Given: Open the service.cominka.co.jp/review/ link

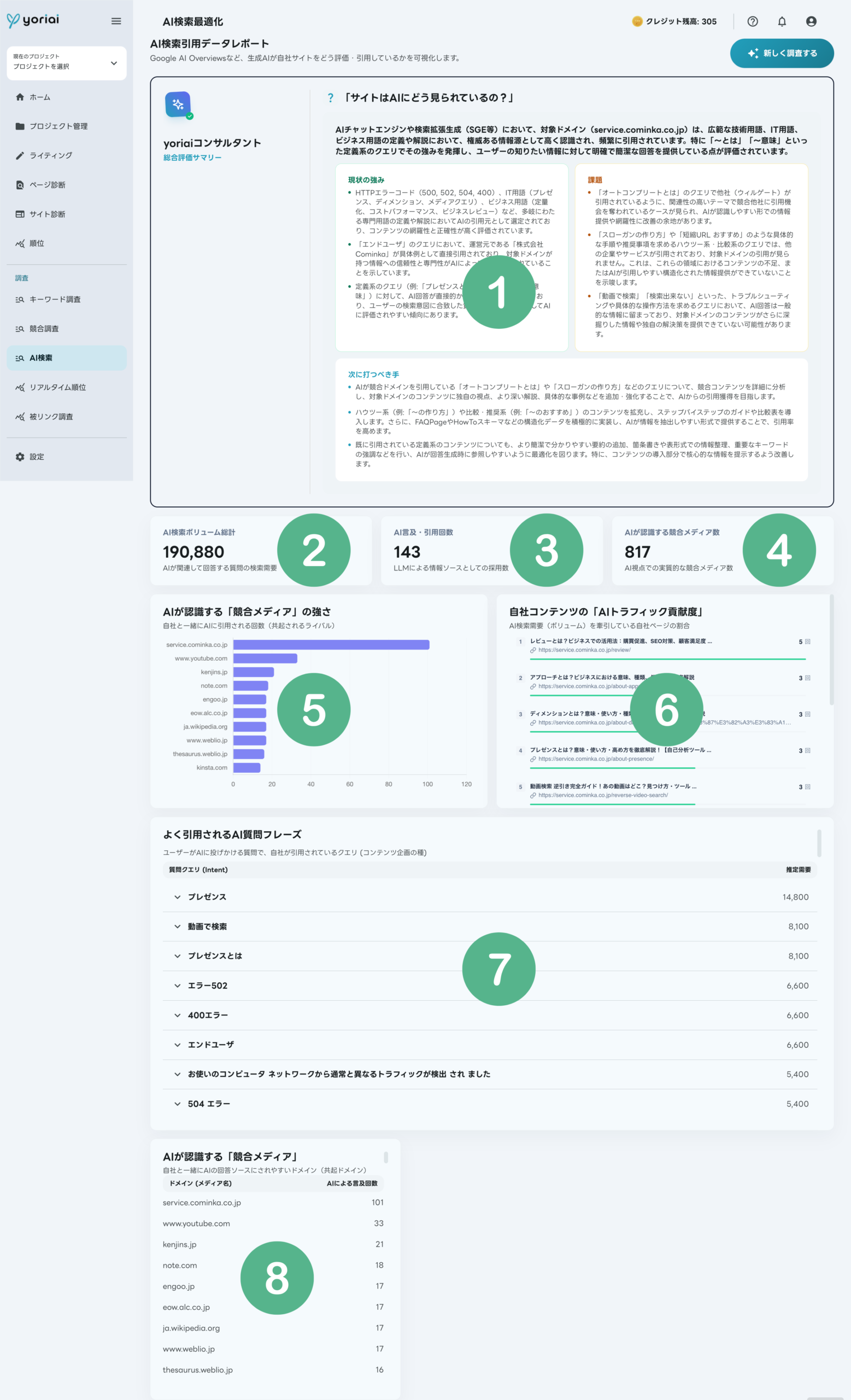Looking at the screenshot, I should point(584,650).
